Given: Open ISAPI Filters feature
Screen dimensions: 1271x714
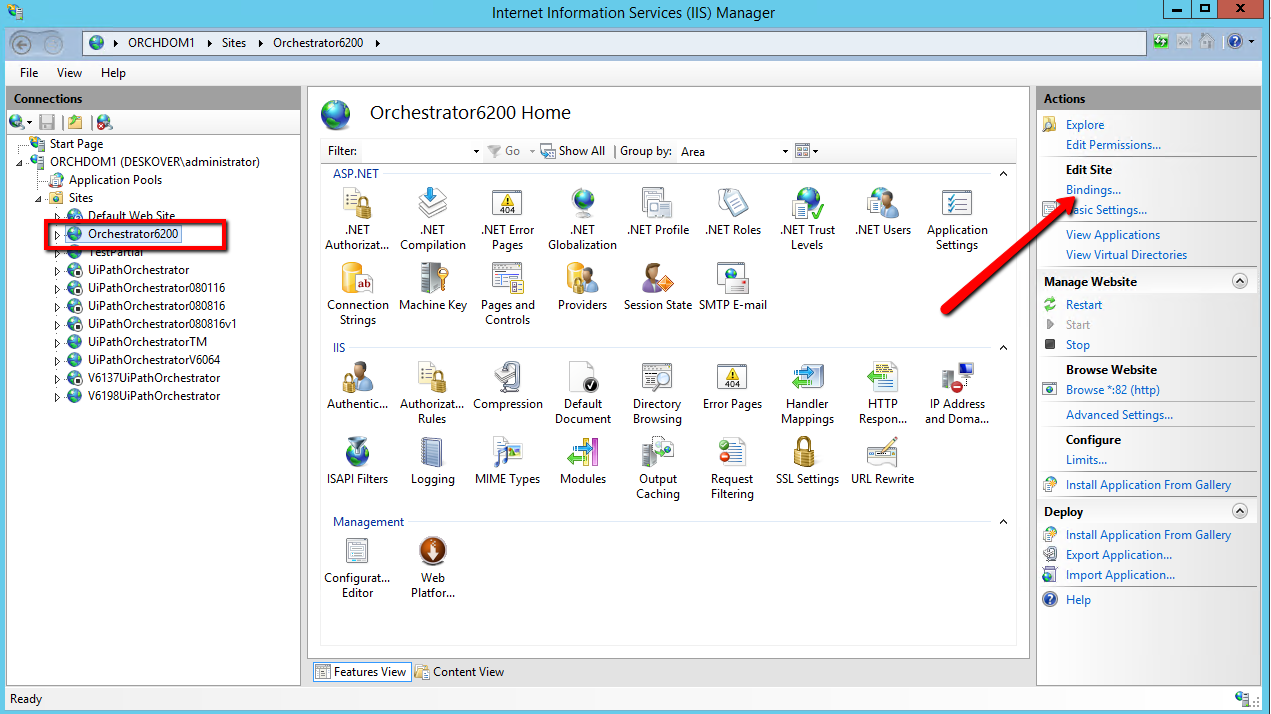Looking at the screenshot, I should pyautogui.click(x=358, y=461).
